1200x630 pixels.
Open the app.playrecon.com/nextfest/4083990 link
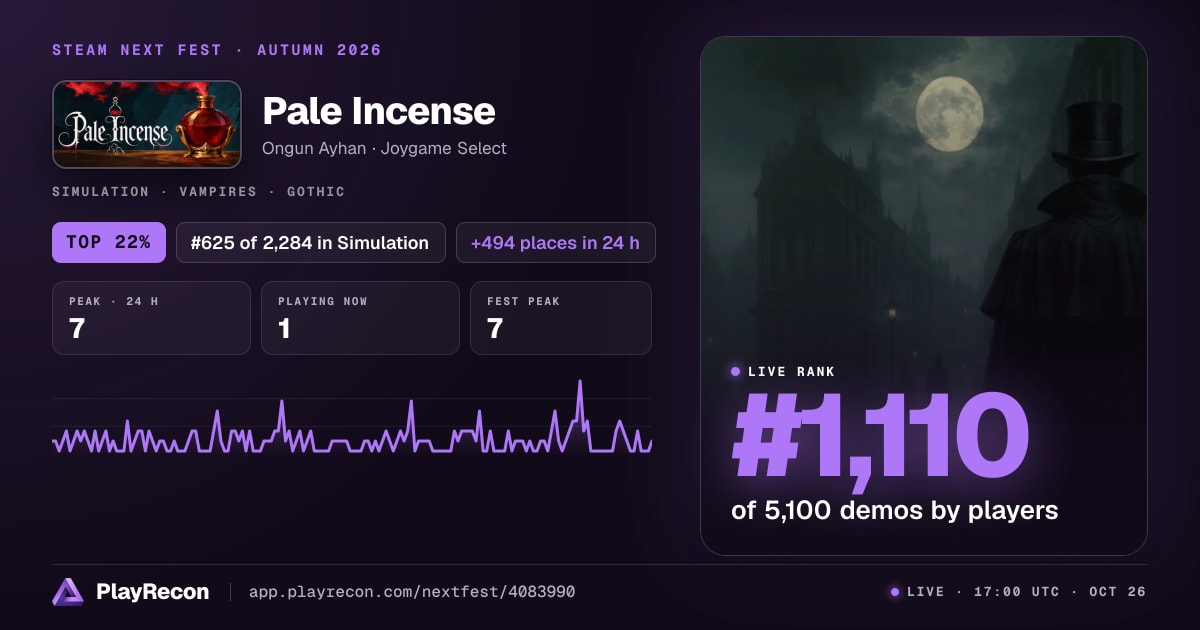tap(411, 592)
